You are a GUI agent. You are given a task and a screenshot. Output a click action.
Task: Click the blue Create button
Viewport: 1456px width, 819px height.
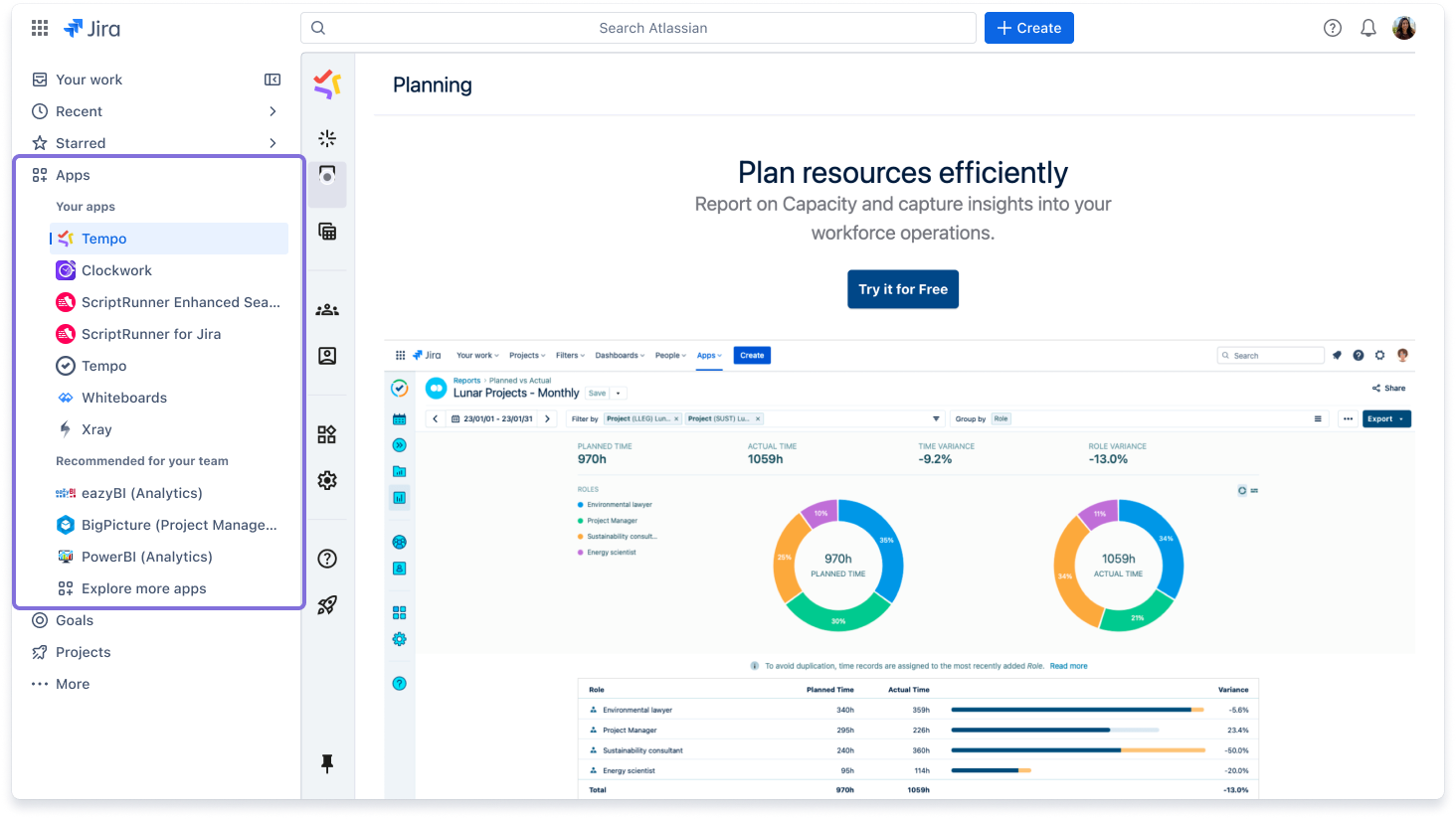(x=1029, y=28)
